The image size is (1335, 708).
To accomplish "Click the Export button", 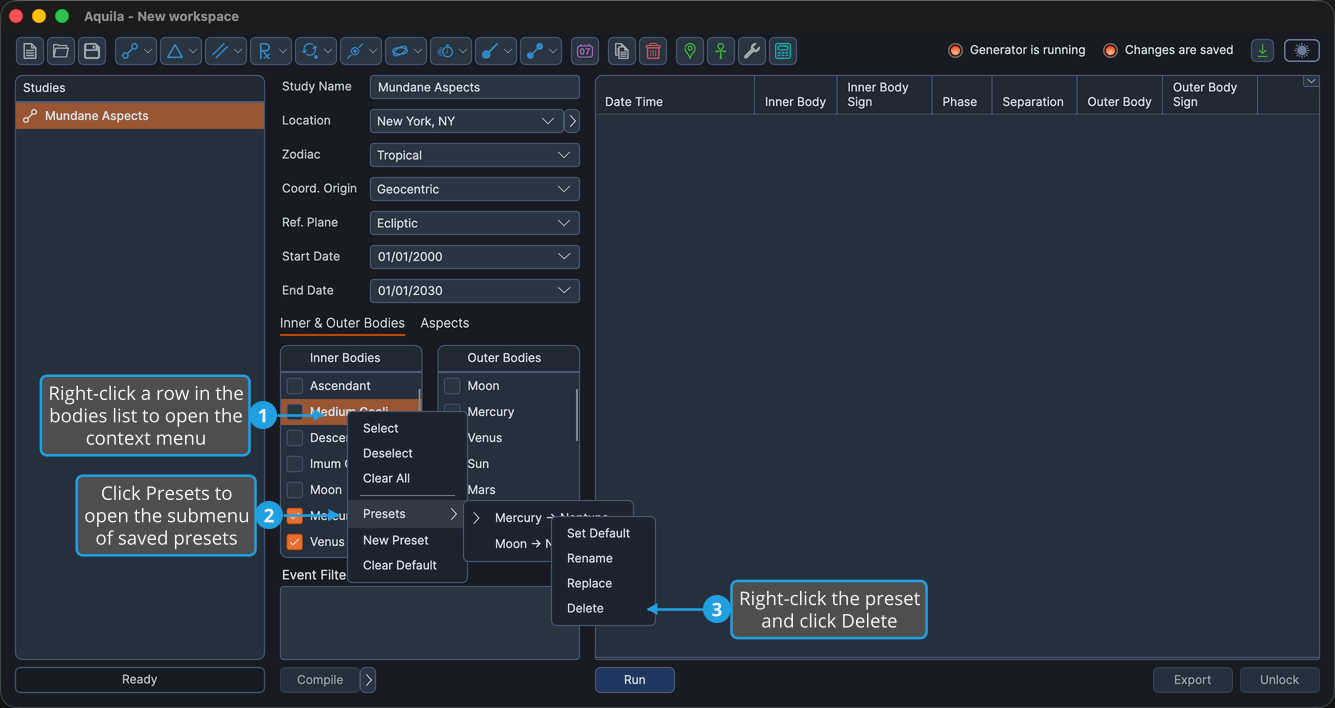I will 1192,680.
